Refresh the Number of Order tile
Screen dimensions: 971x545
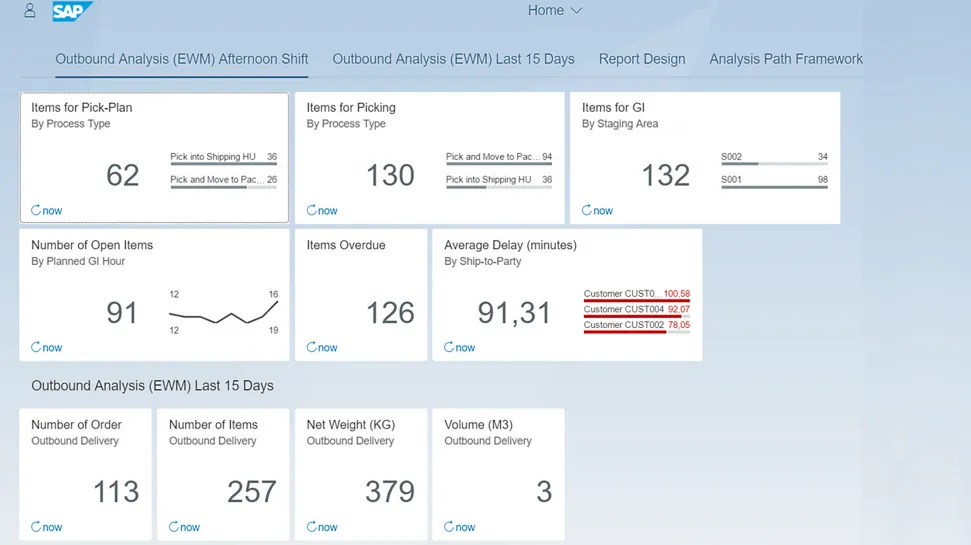pyautogui.click(x=46, y=527)
